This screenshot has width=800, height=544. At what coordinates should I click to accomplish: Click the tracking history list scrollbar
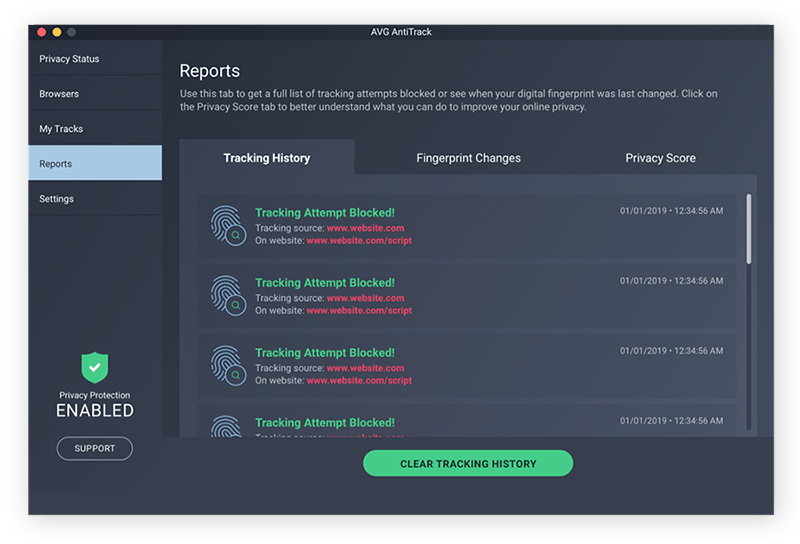[749, 230]
